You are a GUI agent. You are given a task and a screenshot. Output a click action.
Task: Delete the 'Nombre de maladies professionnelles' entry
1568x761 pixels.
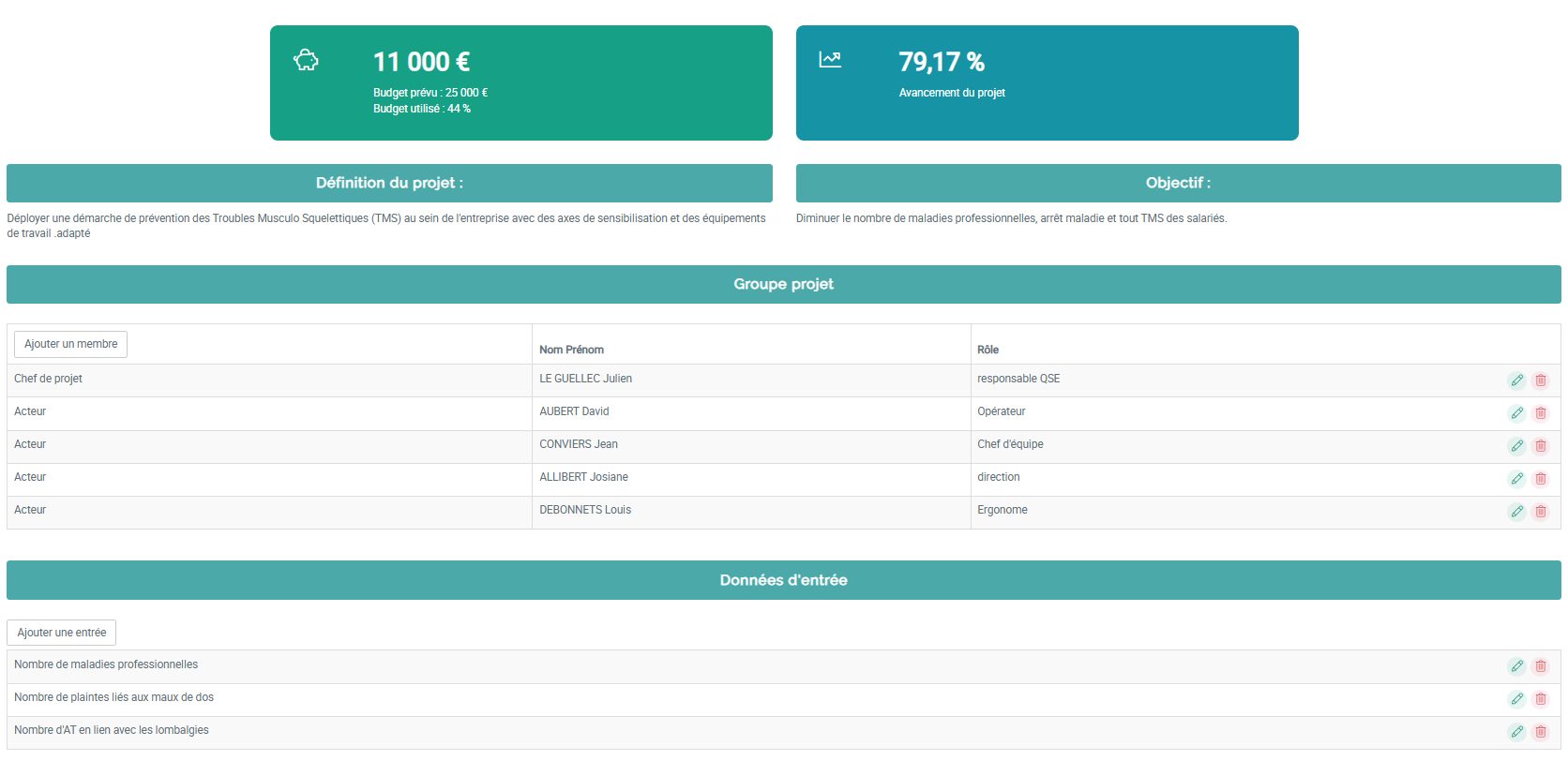[1540, 666]
